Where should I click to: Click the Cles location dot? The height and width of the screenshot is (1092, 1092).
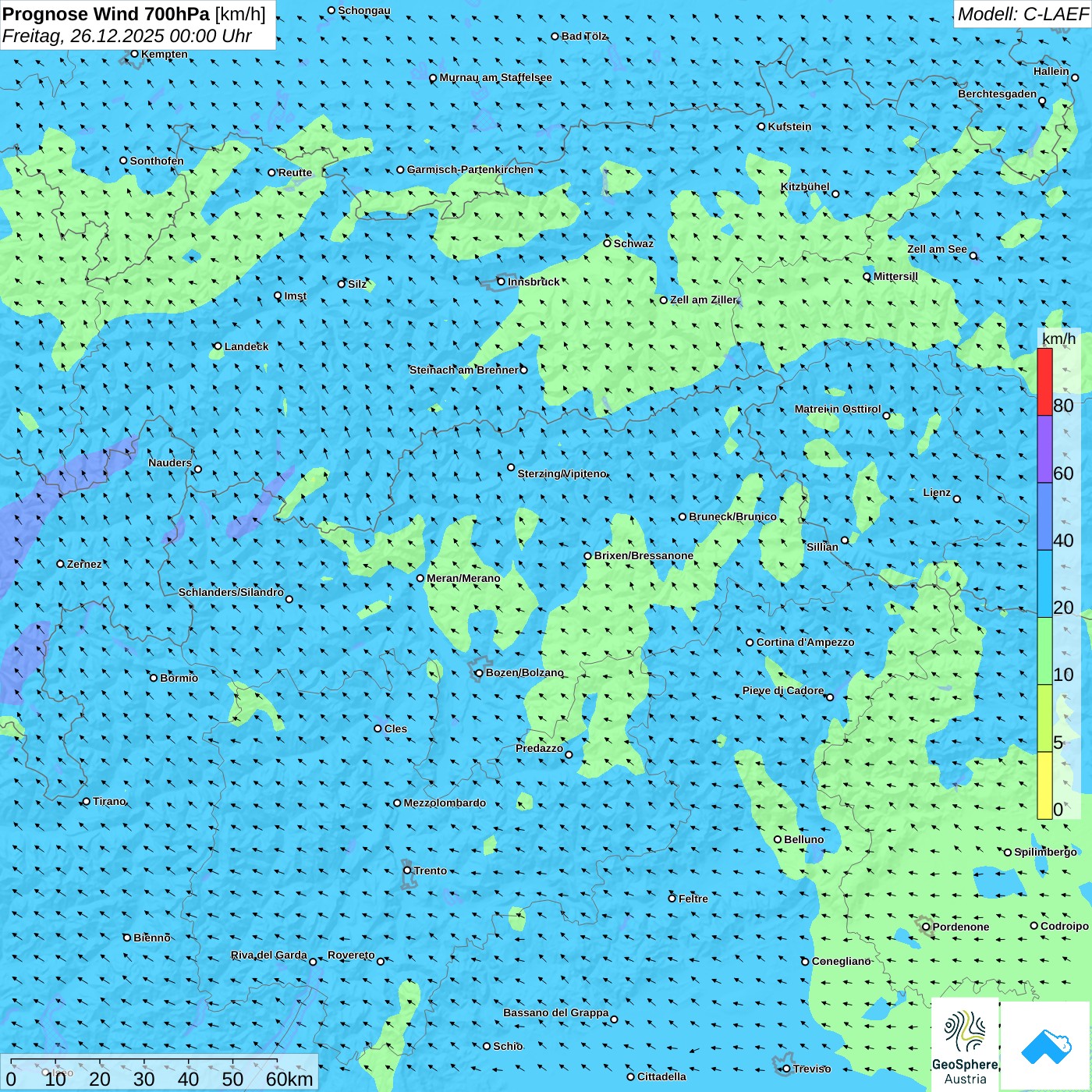[x=378, y=729]
